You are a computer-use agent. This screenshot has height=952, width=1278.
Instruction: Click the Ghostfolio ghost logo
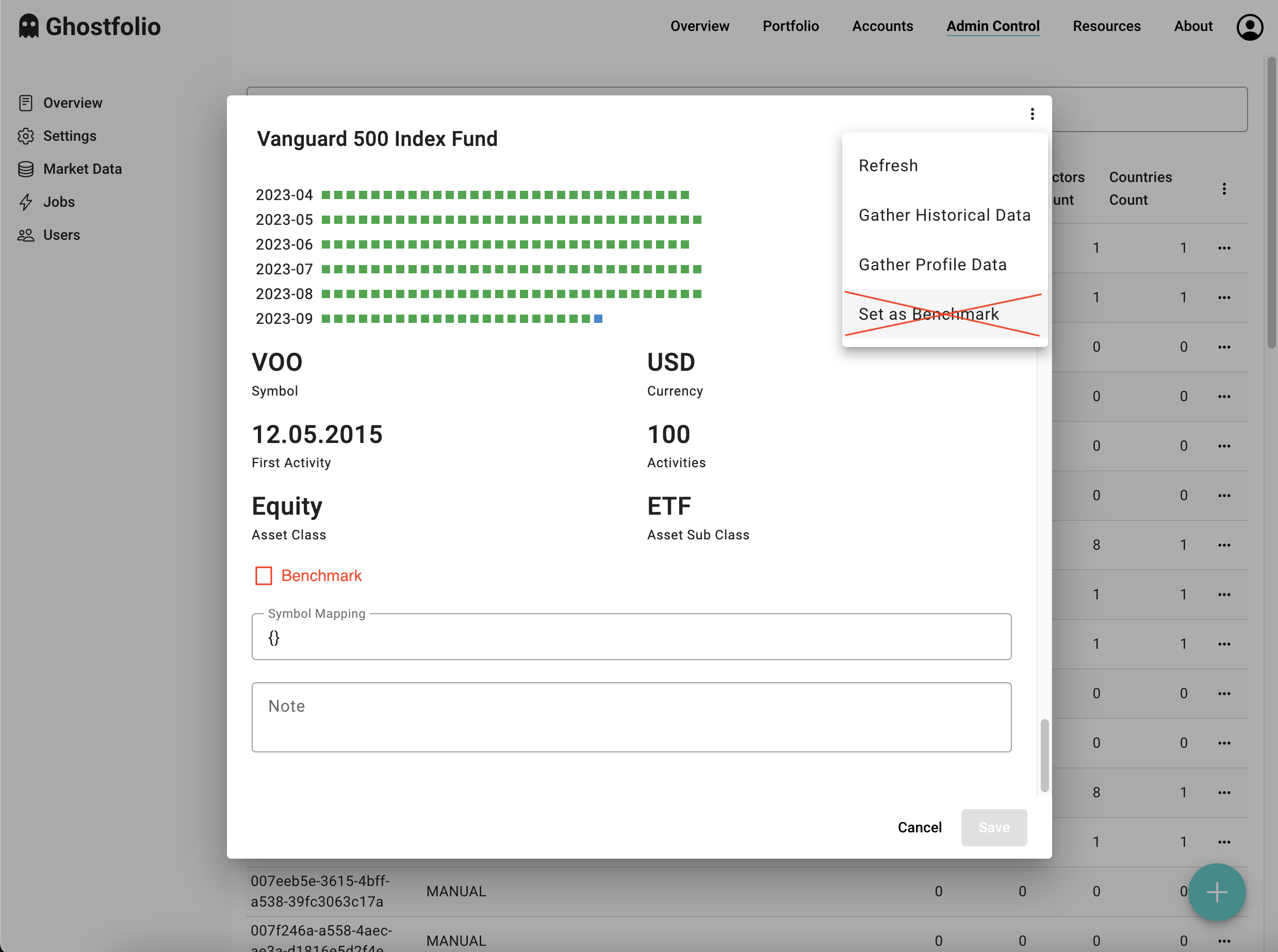(x=28, y=25)
